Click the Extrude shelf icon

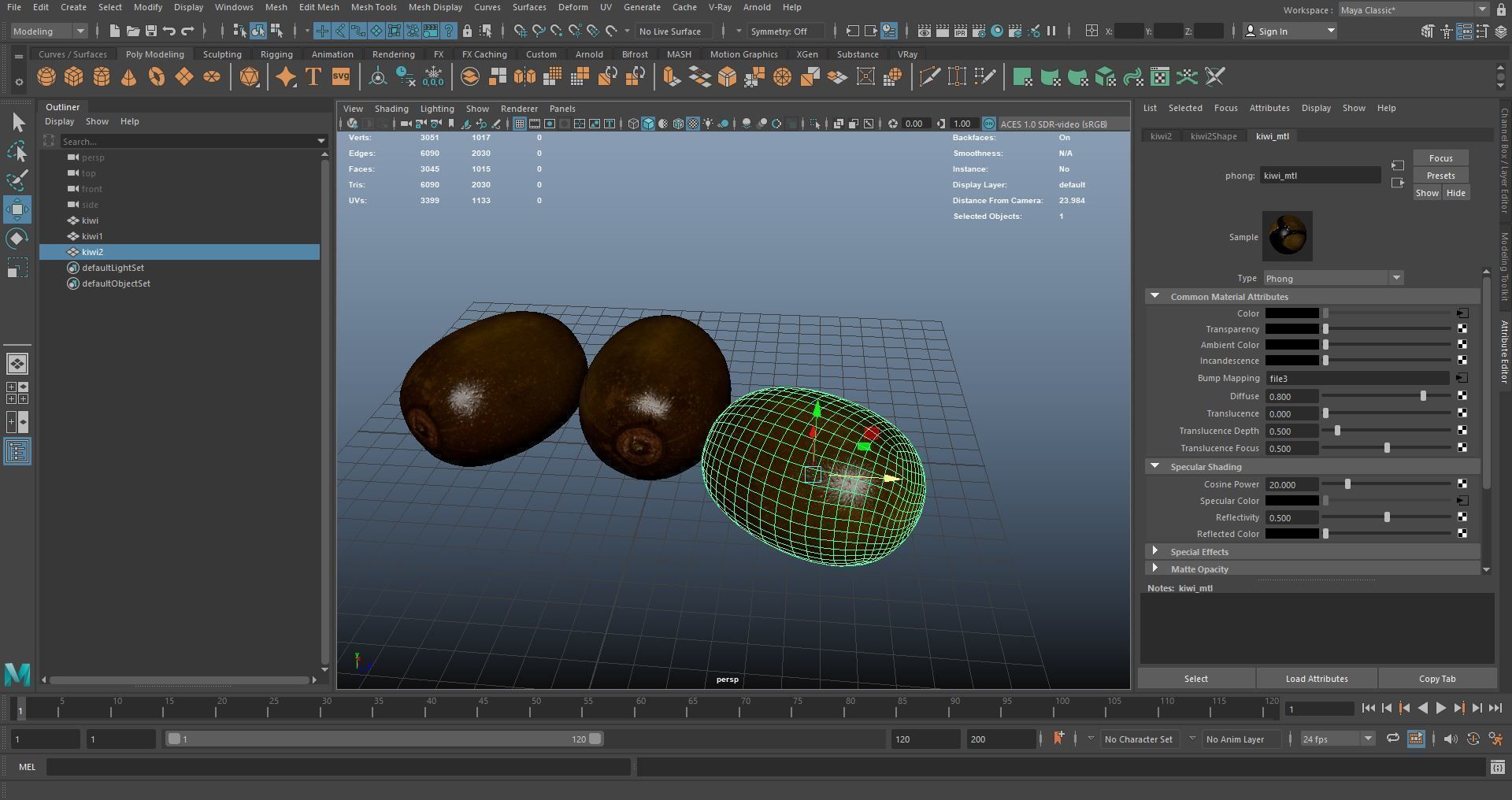tap(670, 77)
